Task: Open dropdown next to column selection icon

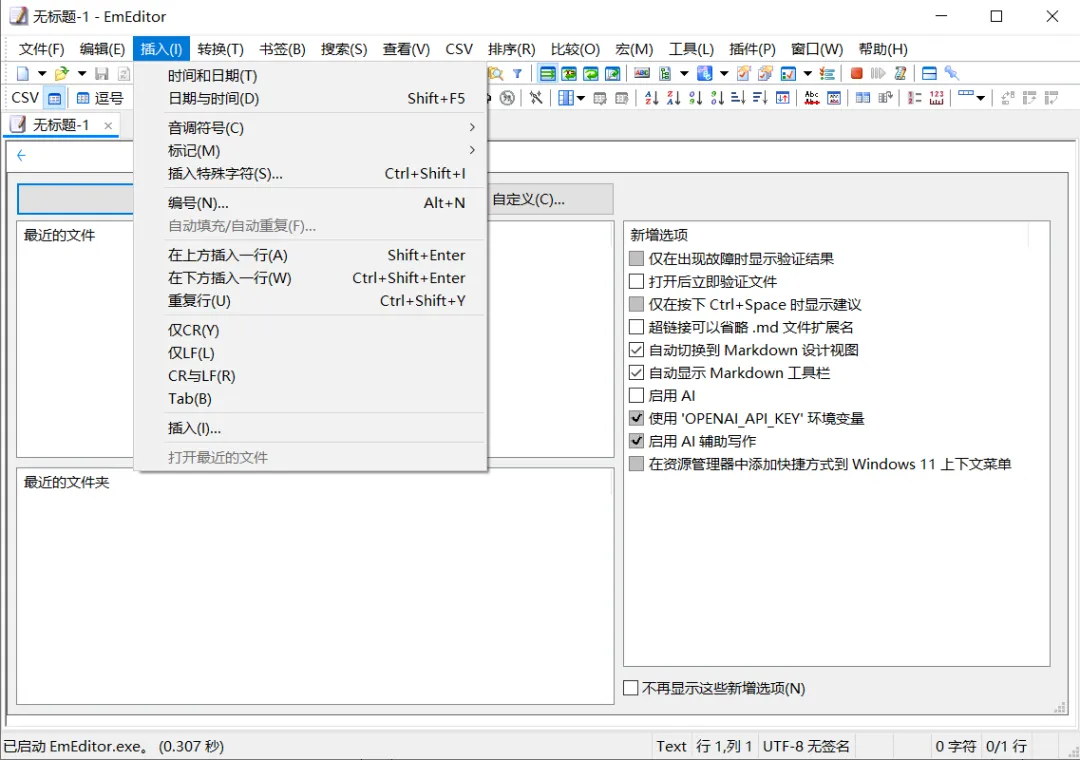Action: (x=581, y=99)
